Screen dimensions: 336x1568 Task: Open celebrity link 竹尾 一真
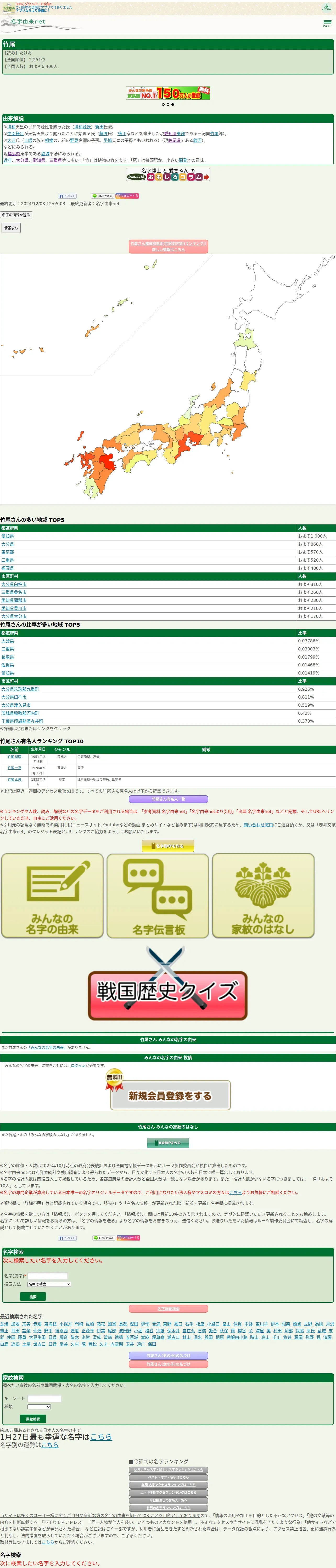click(14, 768)
